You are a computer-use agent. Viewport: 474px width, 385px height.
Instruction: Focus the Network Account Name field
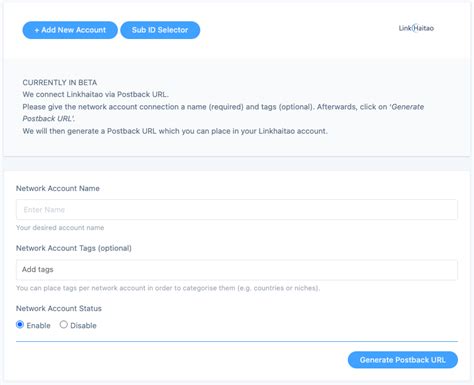click(x=237, y=210)
